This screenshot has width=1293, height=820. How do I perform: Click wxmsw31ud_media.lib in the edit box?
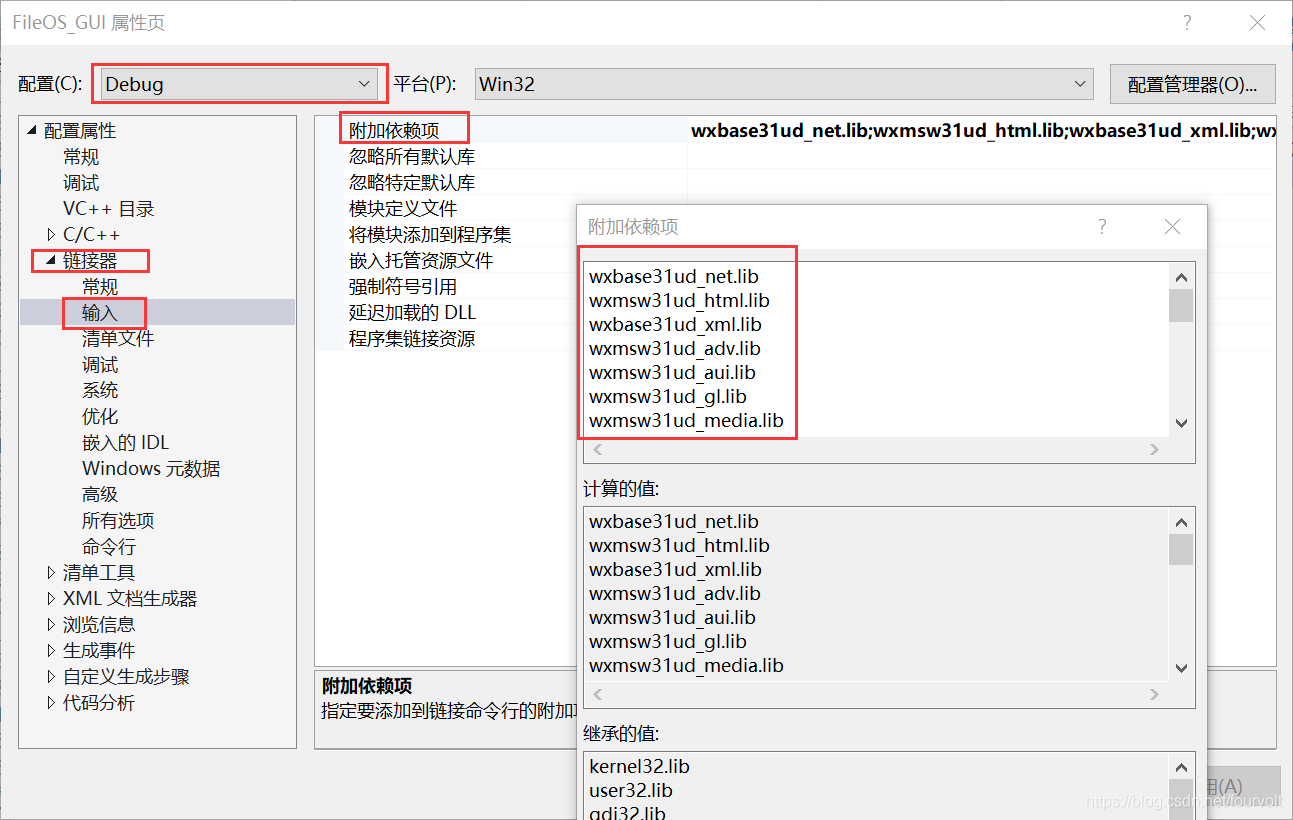687,420
